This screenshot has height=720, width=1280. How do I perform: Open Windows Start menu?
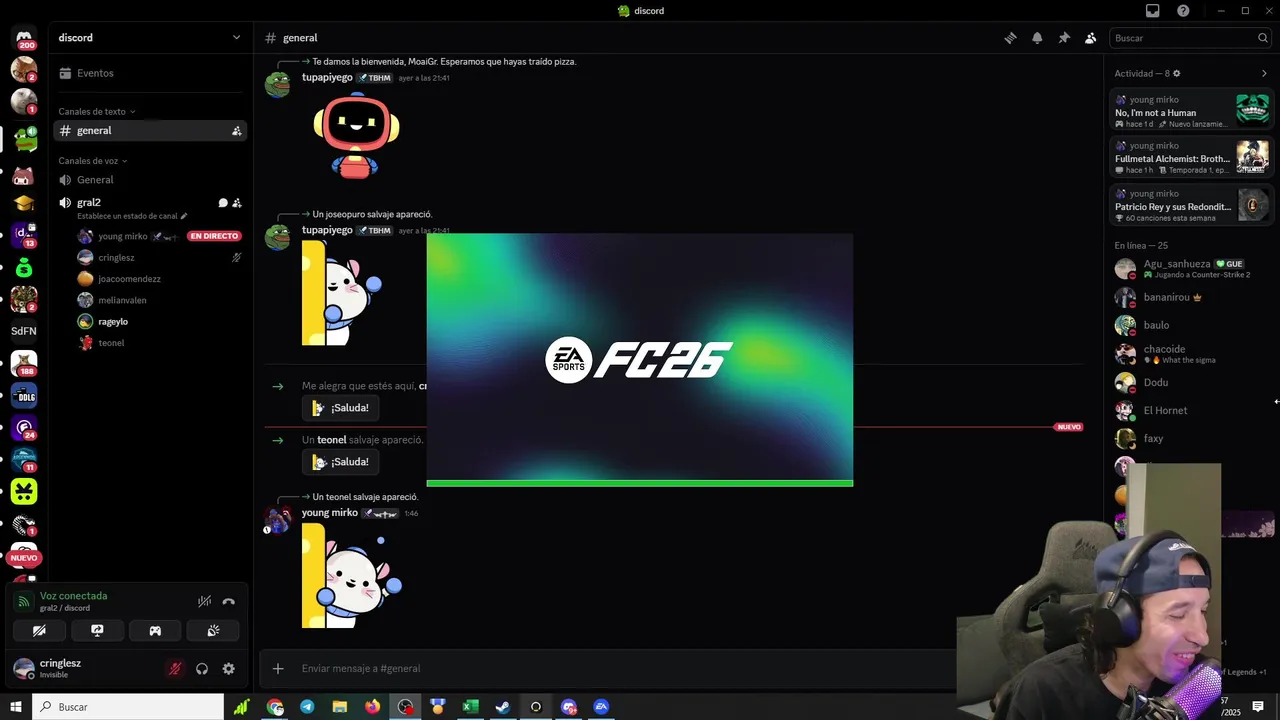point(15,707)
